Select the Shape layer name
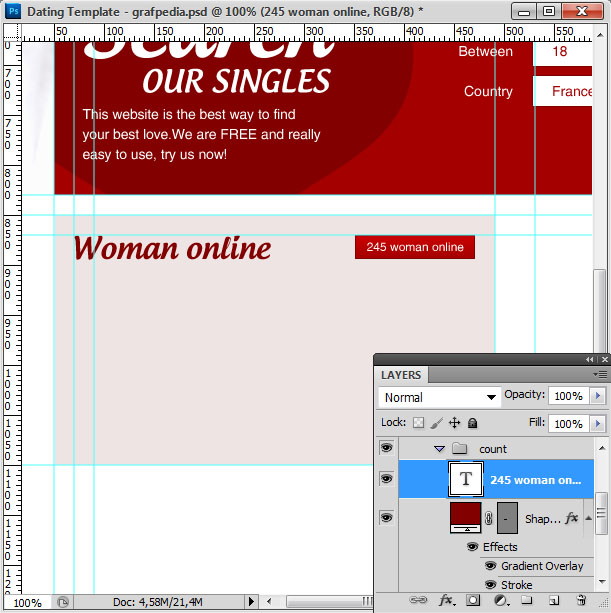Screen dimensions: 611x613 pyautogui.click(x=543, y=519)
